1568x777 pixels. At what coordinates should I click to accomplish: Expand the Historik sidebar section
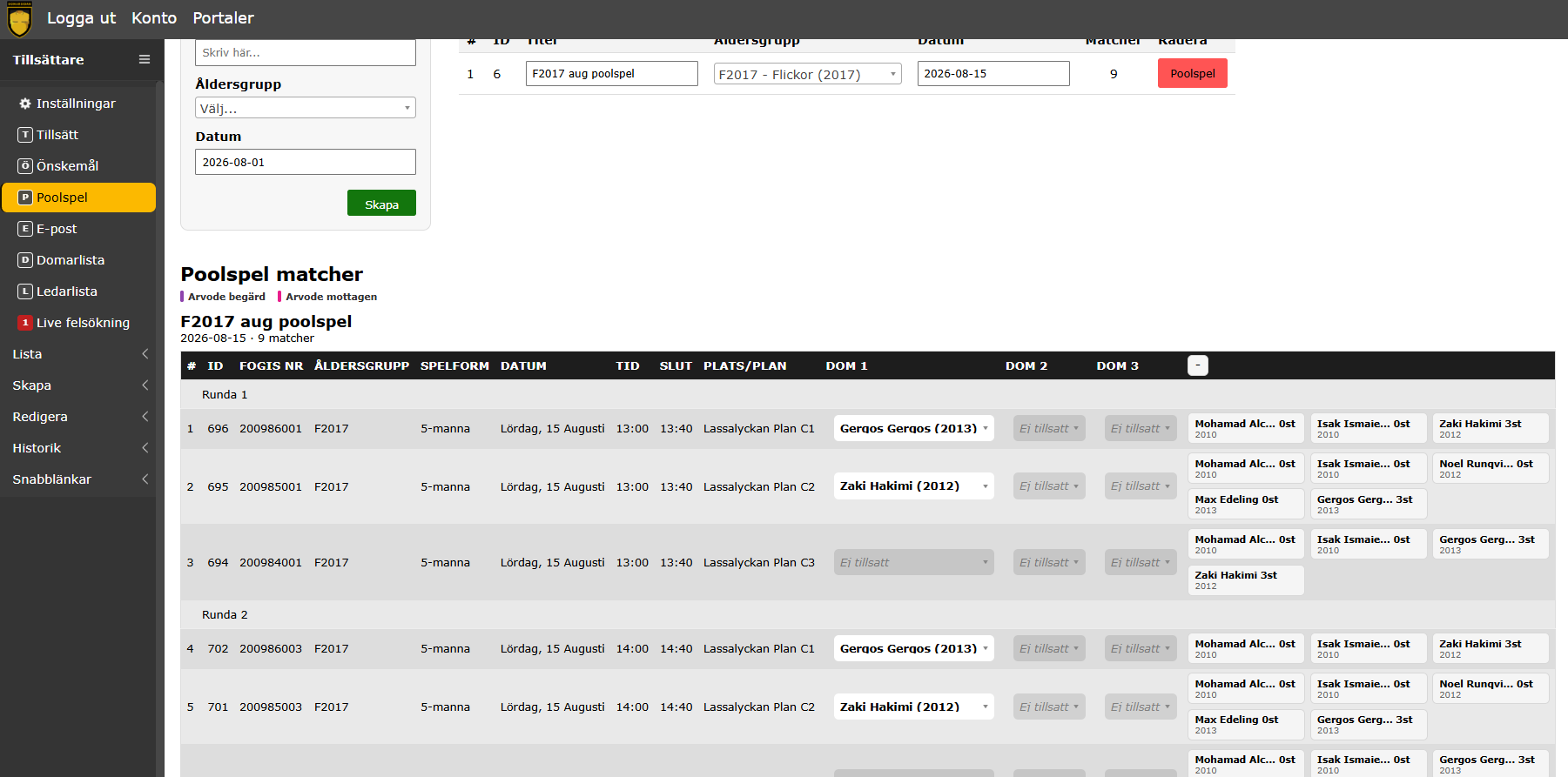tap(78, 448)
